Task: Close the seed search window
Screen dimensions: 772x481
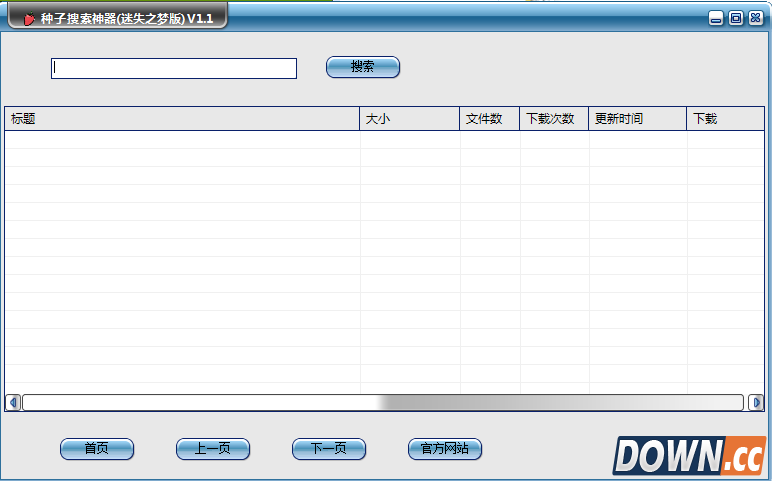Action: [755, 18]
